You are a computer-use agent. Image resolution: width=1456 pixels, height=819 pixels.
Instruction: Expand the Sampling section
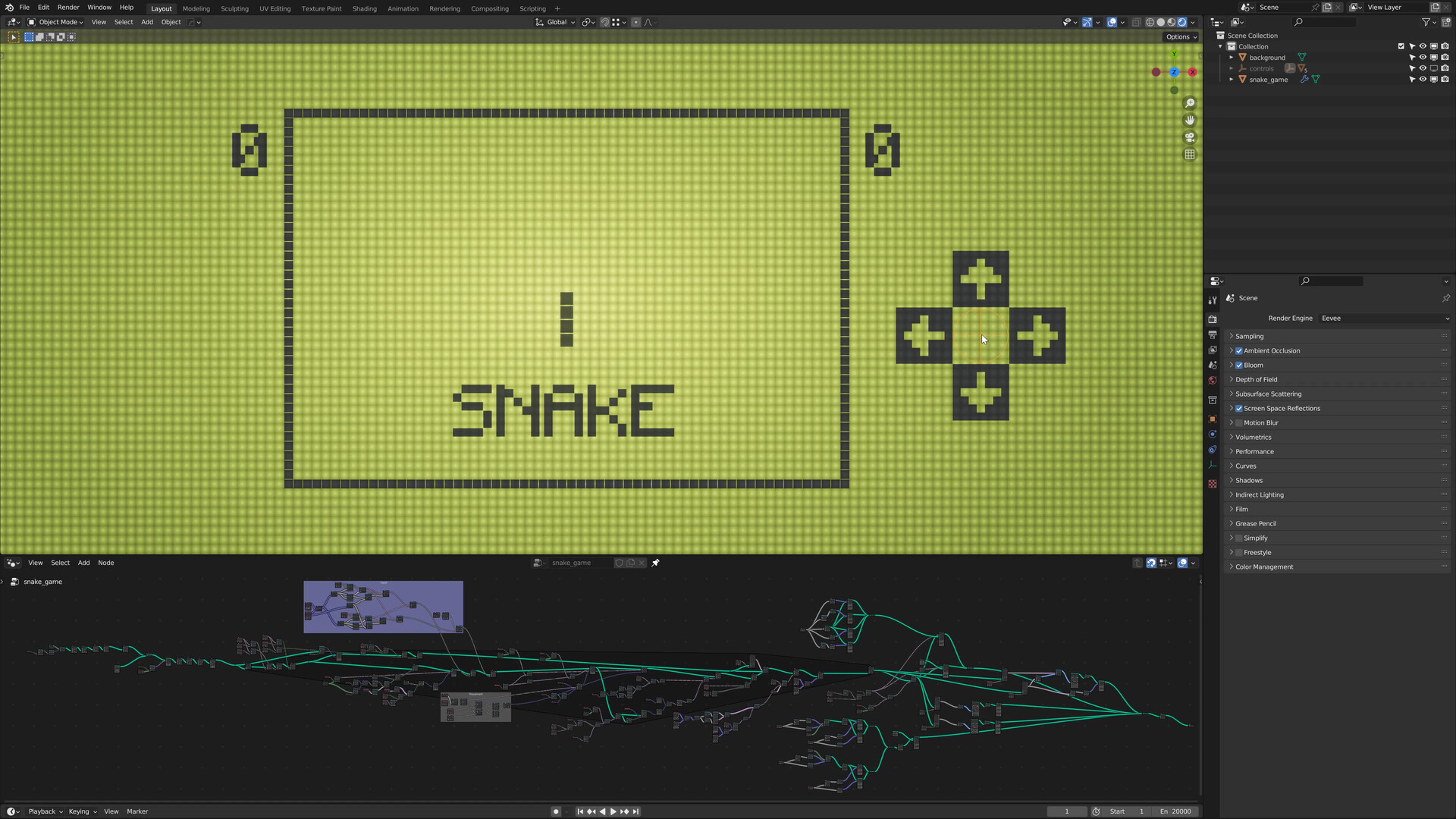pos(1249,336)
